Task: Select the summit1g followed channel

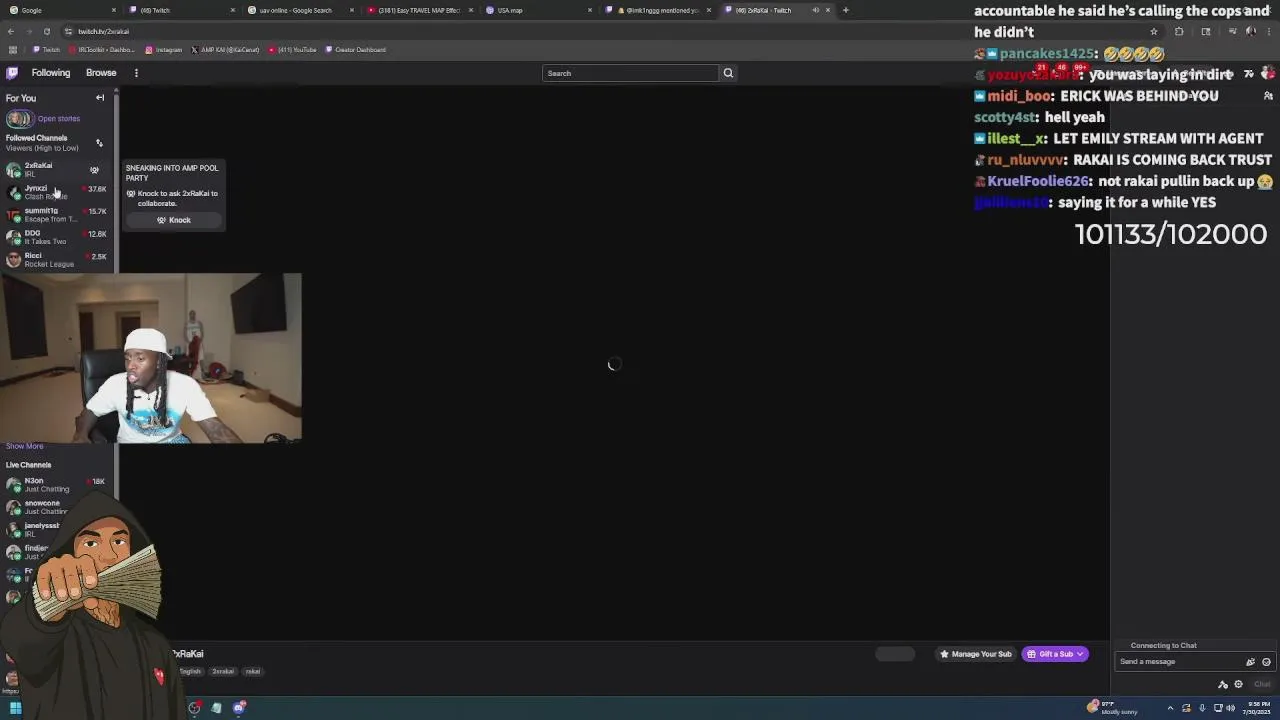Action: tap(56, 215)
